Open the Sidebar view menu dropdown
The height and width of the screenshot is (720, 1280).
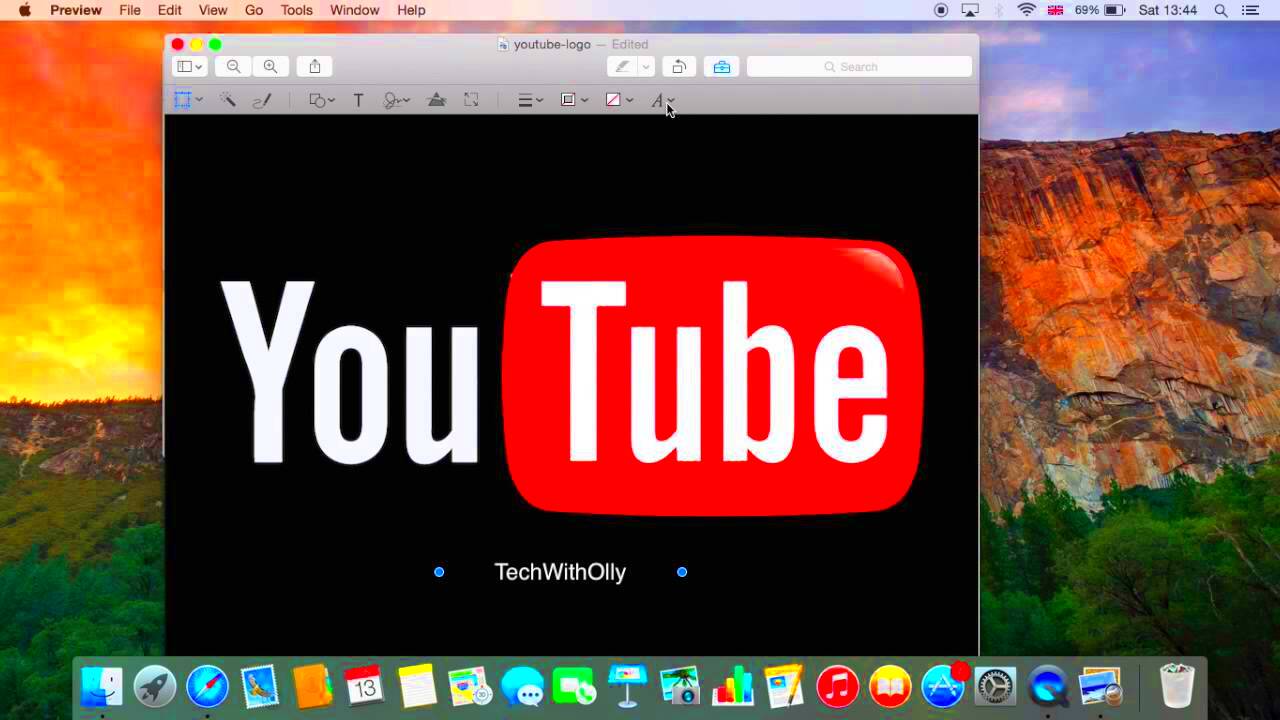coord(189,67)
